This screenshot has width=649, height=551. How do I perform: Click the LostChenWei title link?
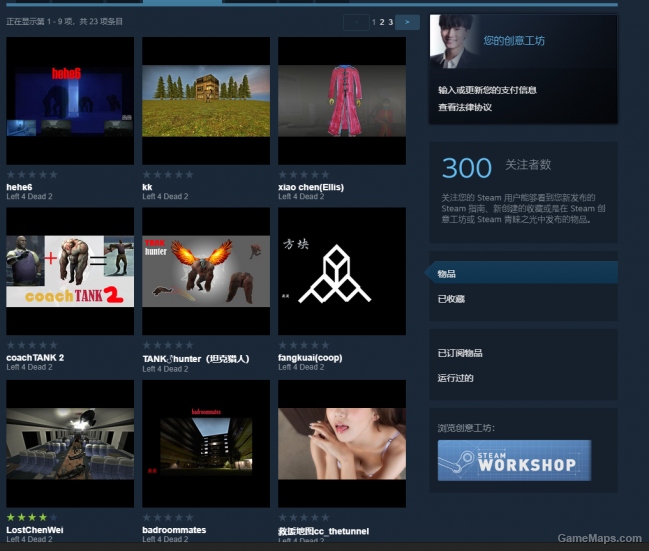coord(35,530)
